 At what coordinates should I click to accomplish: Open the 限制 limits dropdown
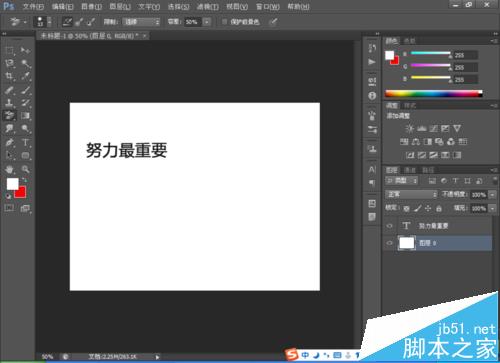coord(141,22)
